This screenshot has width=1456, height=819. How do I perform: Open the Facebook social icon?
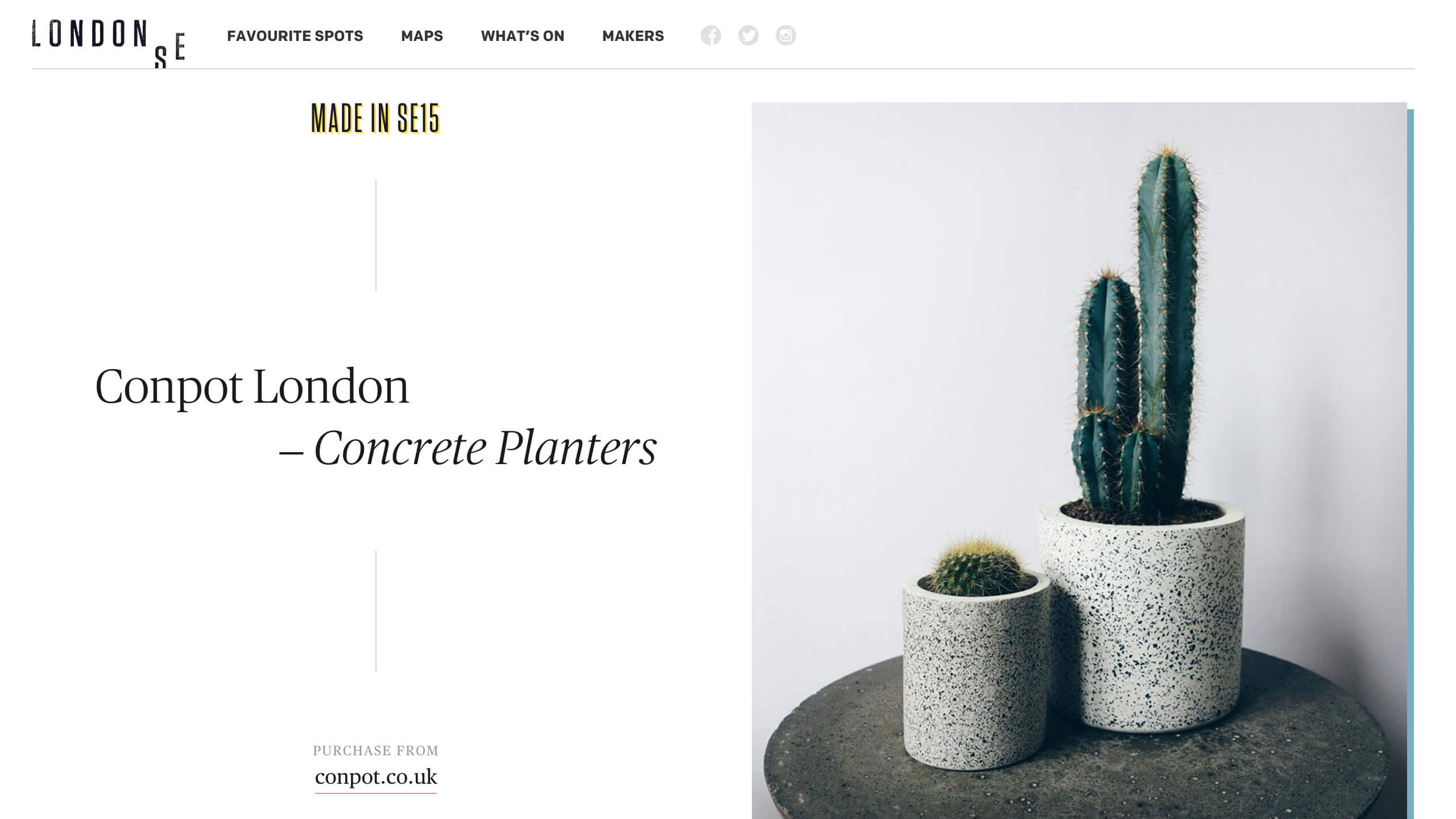[710, 35]
